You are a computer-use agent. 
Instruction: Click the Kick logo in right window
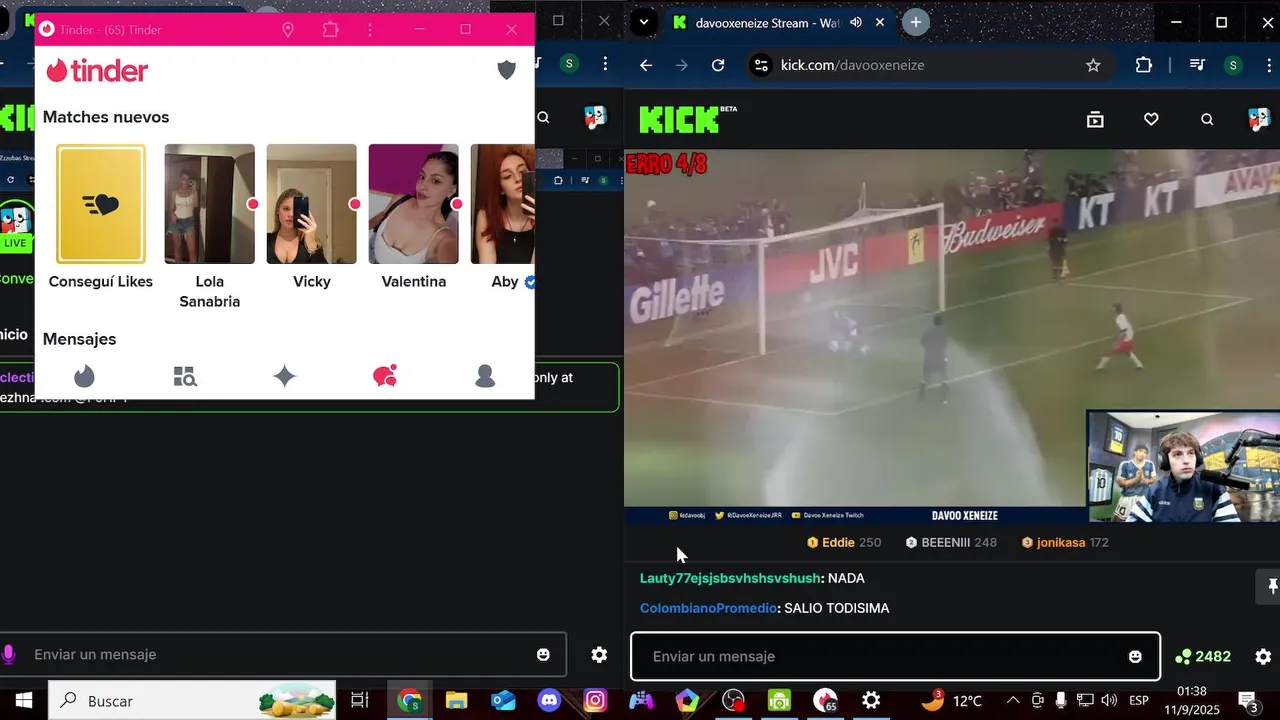[687, 119]
